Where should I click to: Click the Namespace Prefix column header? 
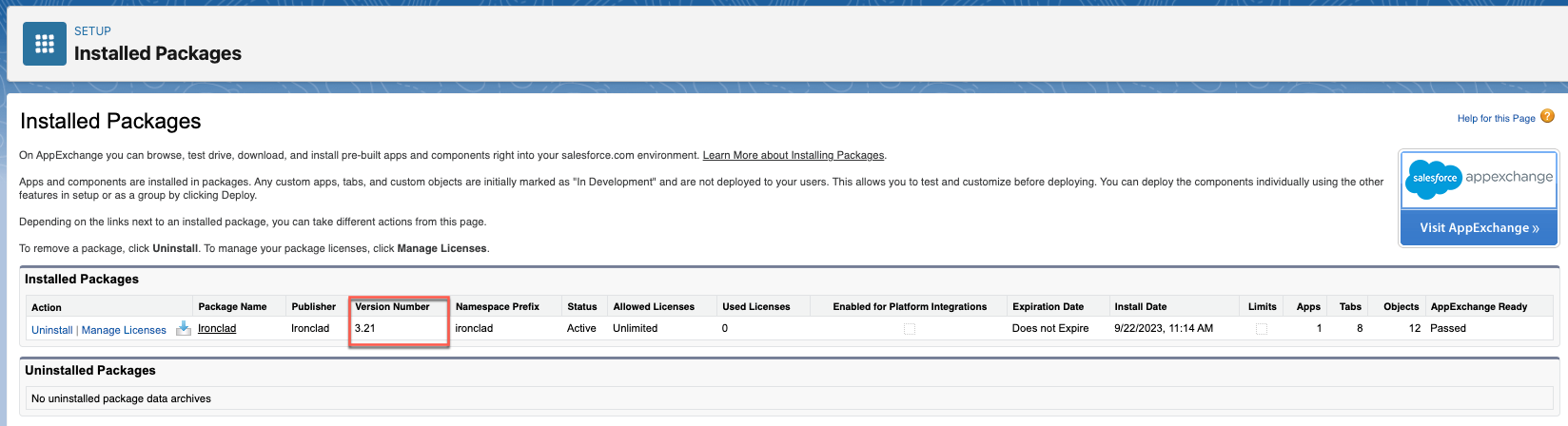(498, 306)
